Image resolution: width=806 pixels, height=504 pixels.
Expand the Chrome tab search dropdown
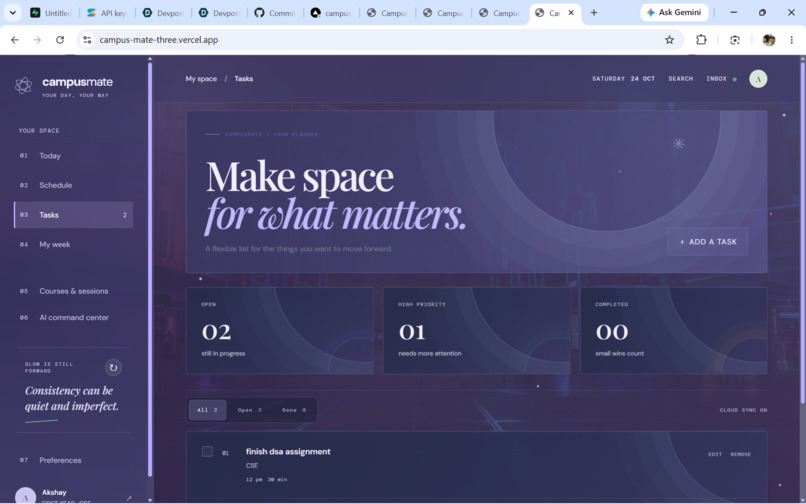click(12, 12)
